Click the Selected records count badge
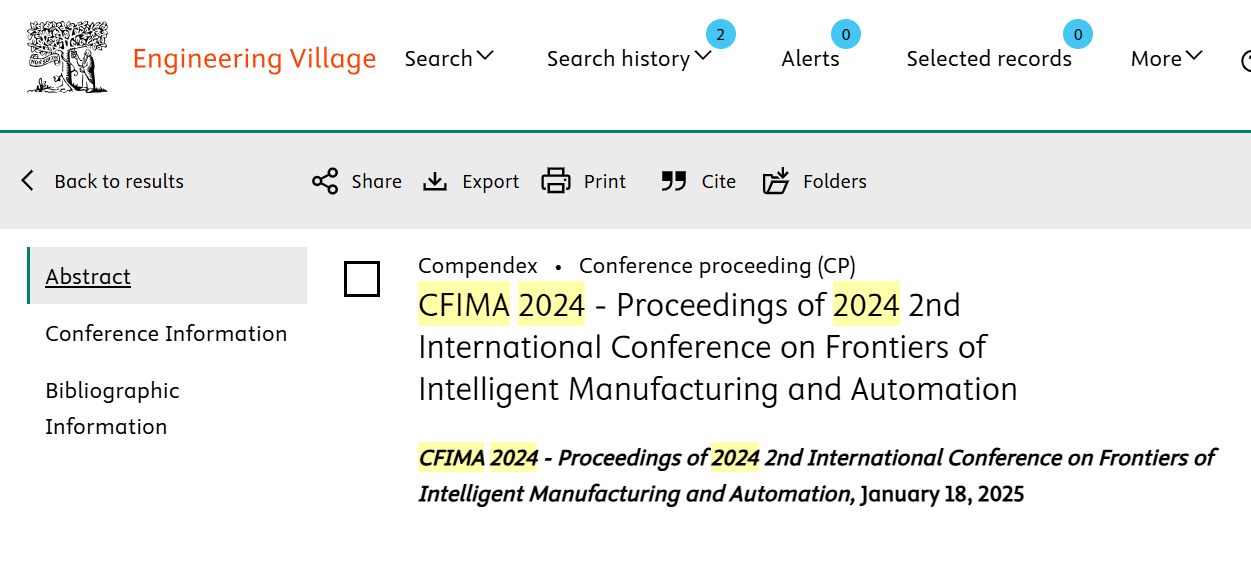The height and width of the screenshot is (562, 1251). pos(1078,35)
